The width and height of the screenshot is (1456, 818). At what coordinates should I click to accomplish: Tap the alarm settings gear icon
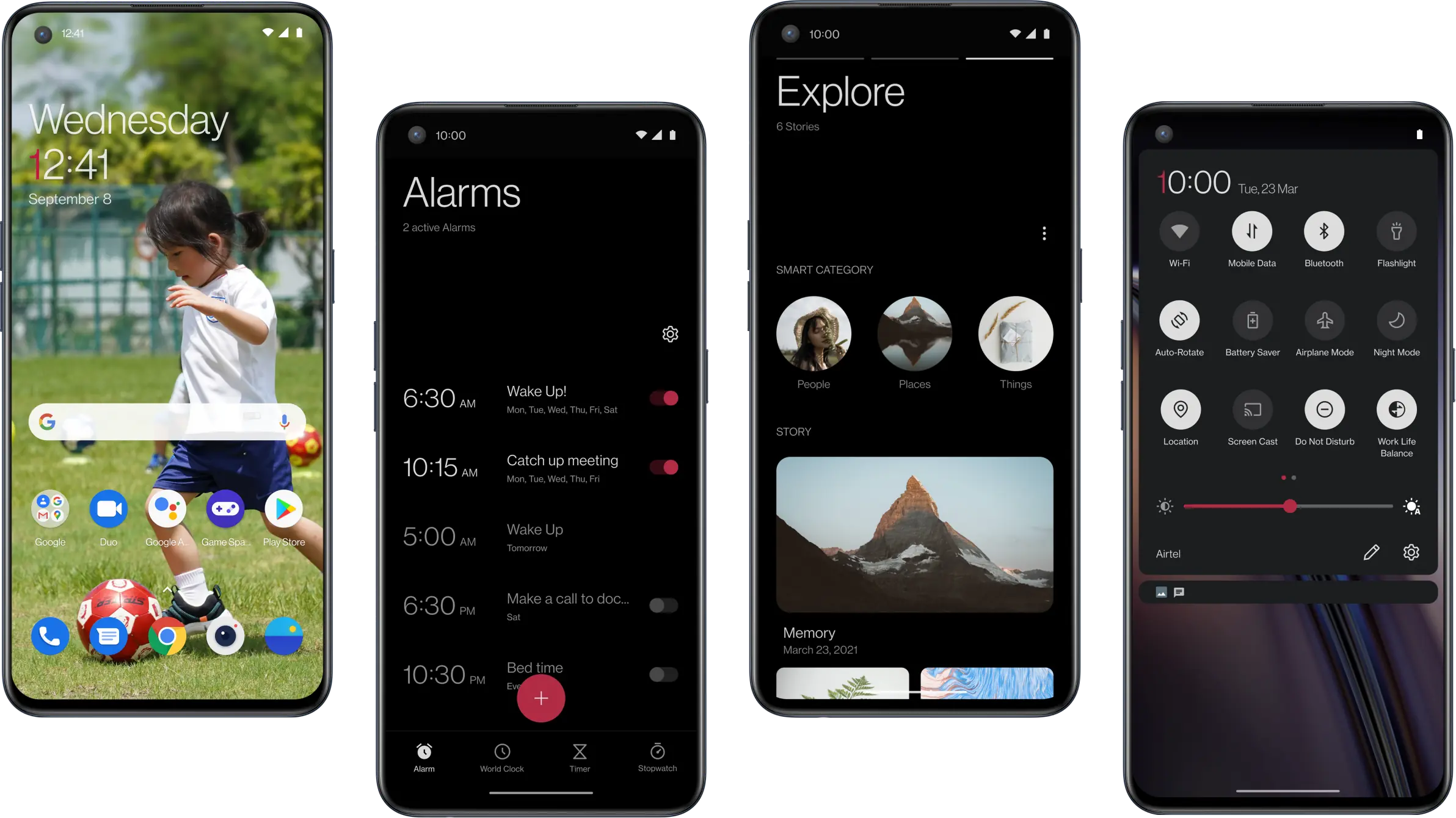point(669,334)
